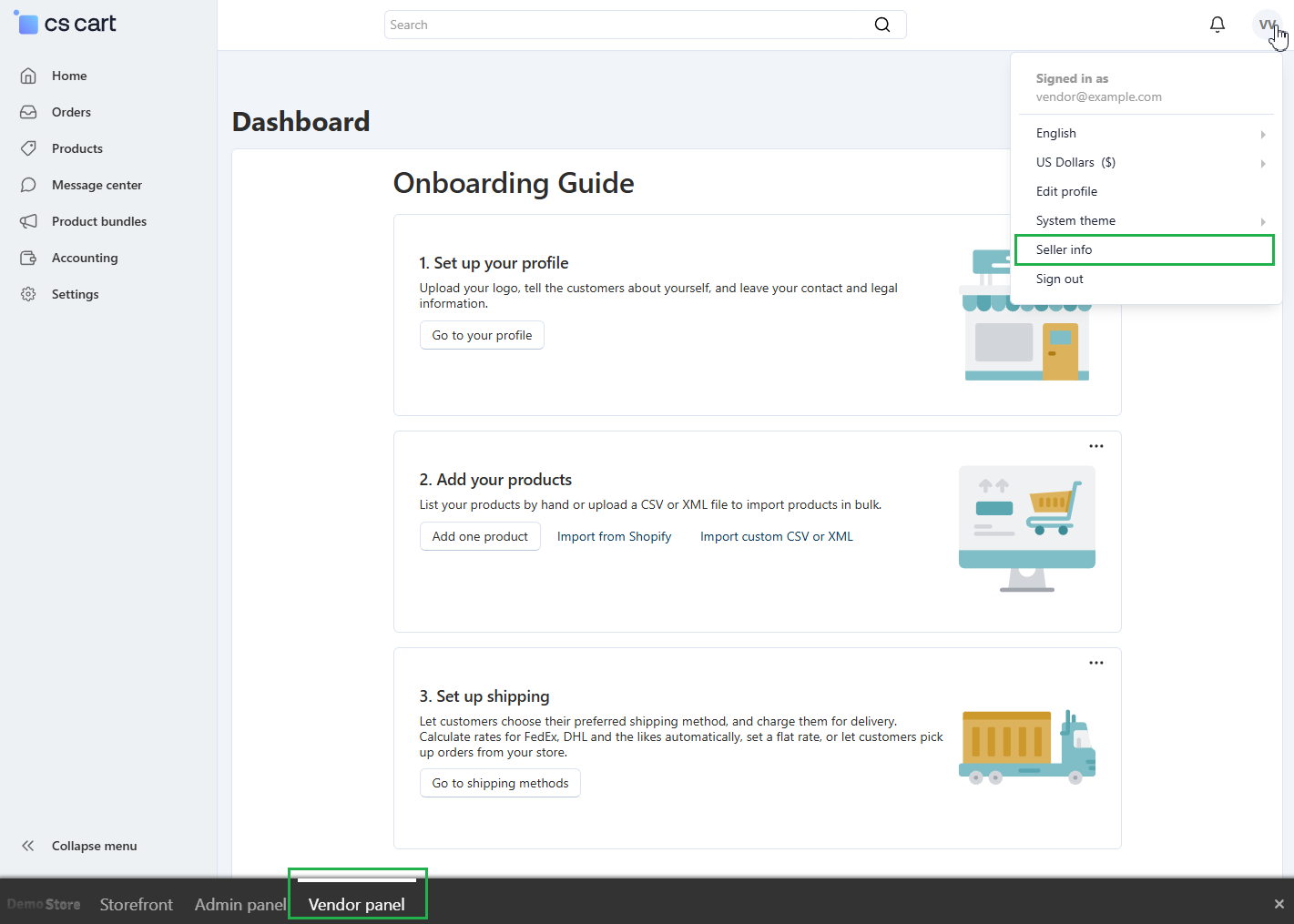Click the Message center chat bubble icon
The image size is (1294, 924).
pos(28,185)
